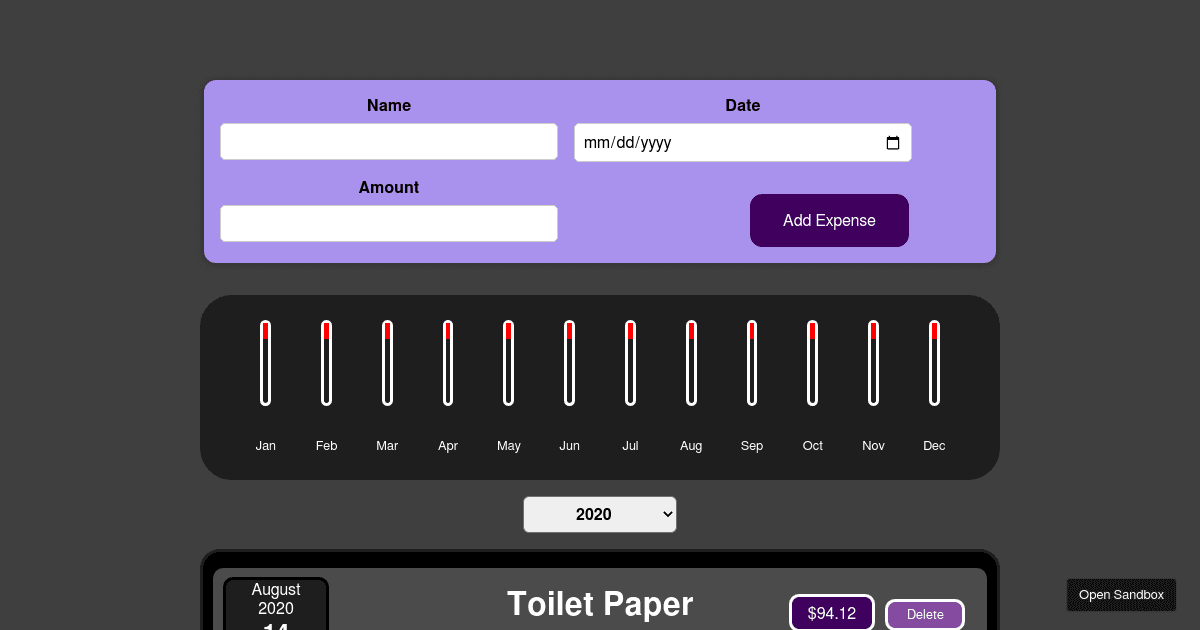Select the Mar bar in chart
The width and height of the screenshot is (1200, 630).
[x=387, y=363]
